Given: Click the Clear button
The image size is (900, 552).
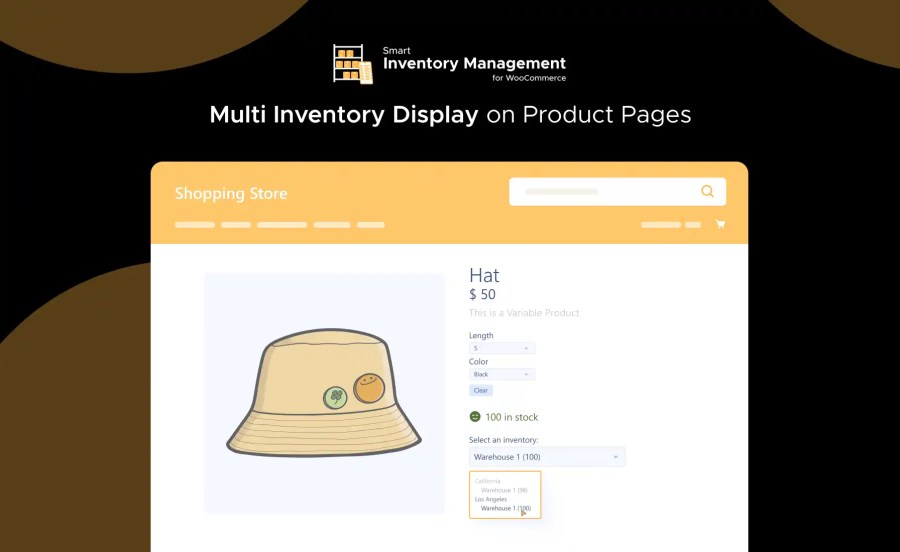Looking at the screenshot, I should 480,390.
